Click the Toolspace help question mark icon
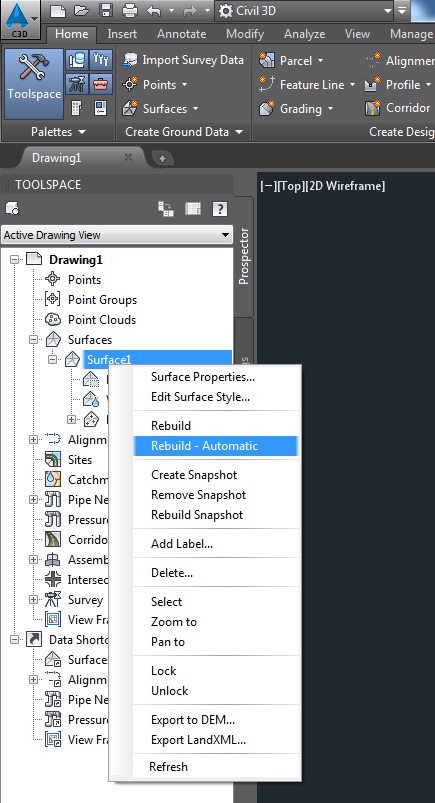435x803 pixels. [220, 208]
